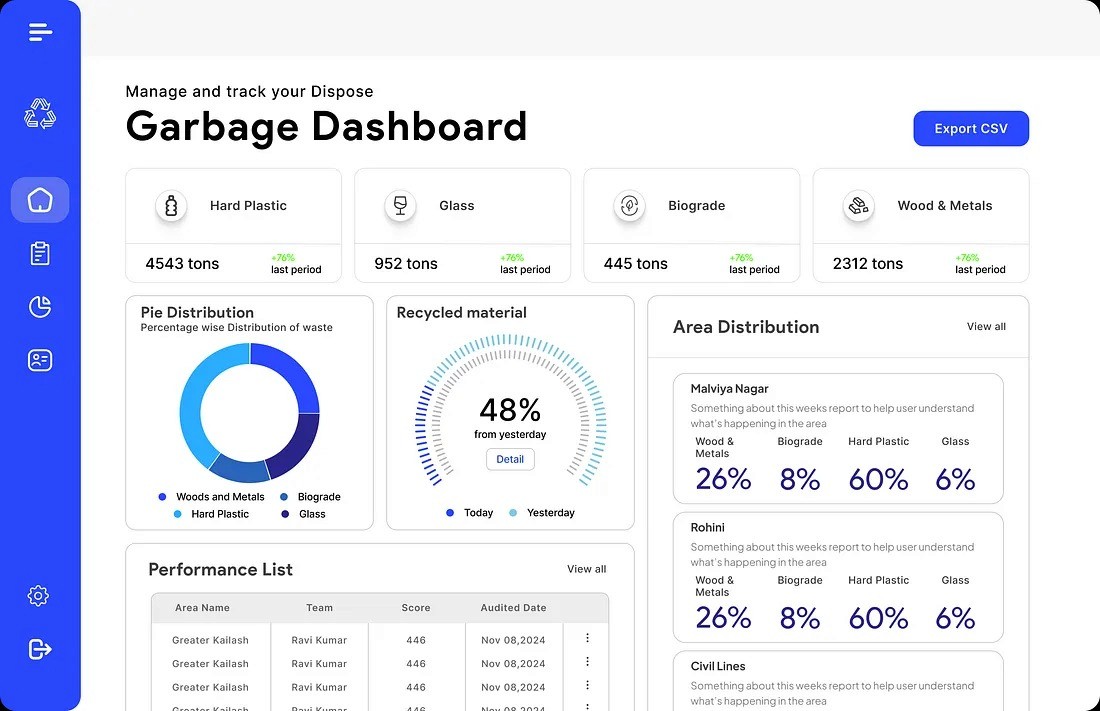Open the clipboard reports icon in sidebar
Image resolution: width=1100 pixels, height=711 pixels.
(40, 253)
